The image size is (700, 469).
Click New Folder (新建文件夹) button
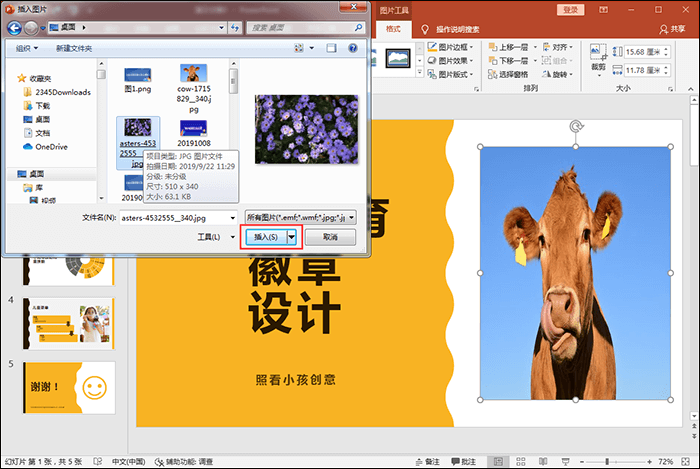tap(74, 48)
